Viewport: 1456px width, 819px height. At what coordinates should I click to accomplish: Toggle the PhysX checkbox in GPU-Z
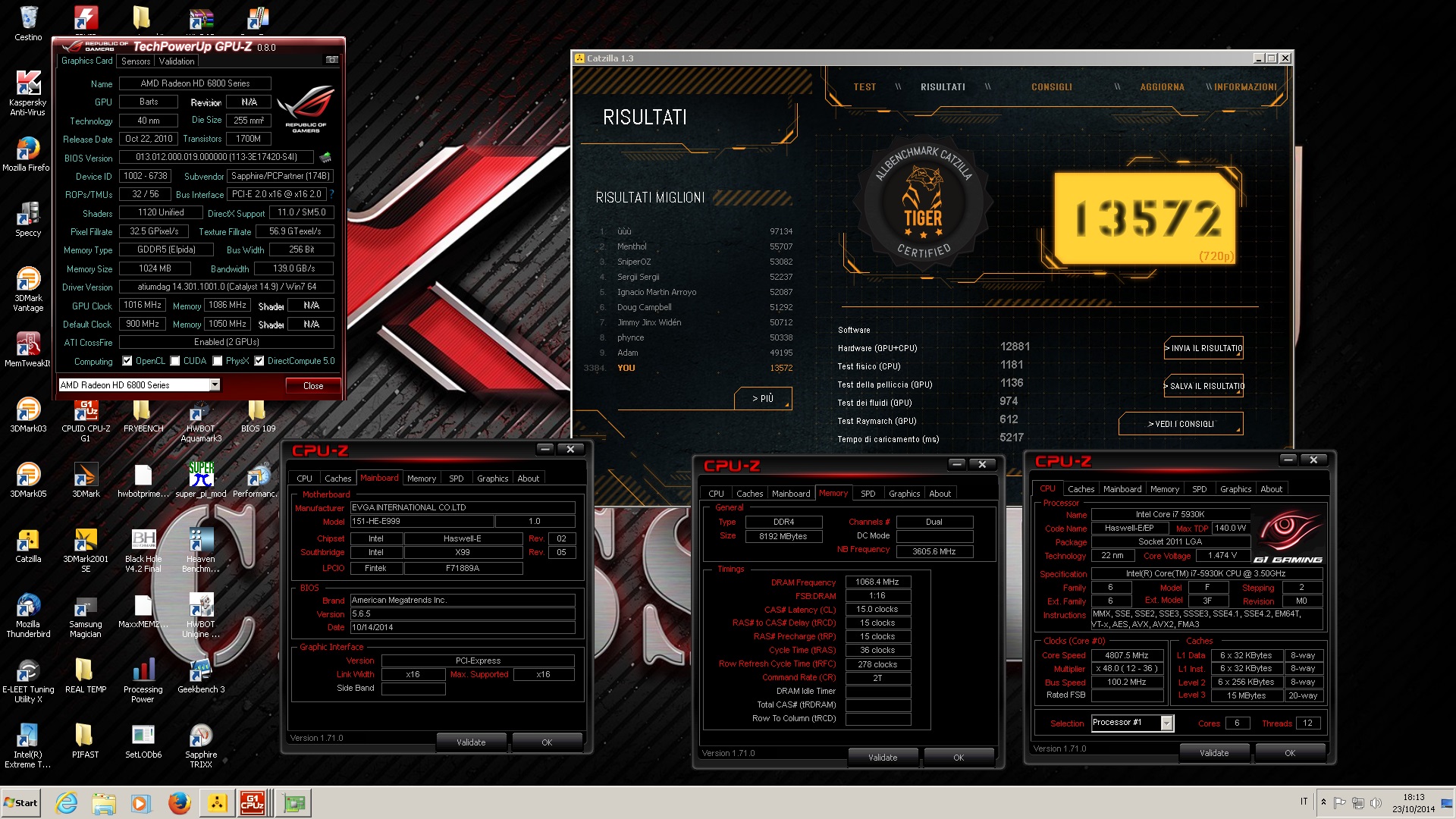(x=218, y=361)
